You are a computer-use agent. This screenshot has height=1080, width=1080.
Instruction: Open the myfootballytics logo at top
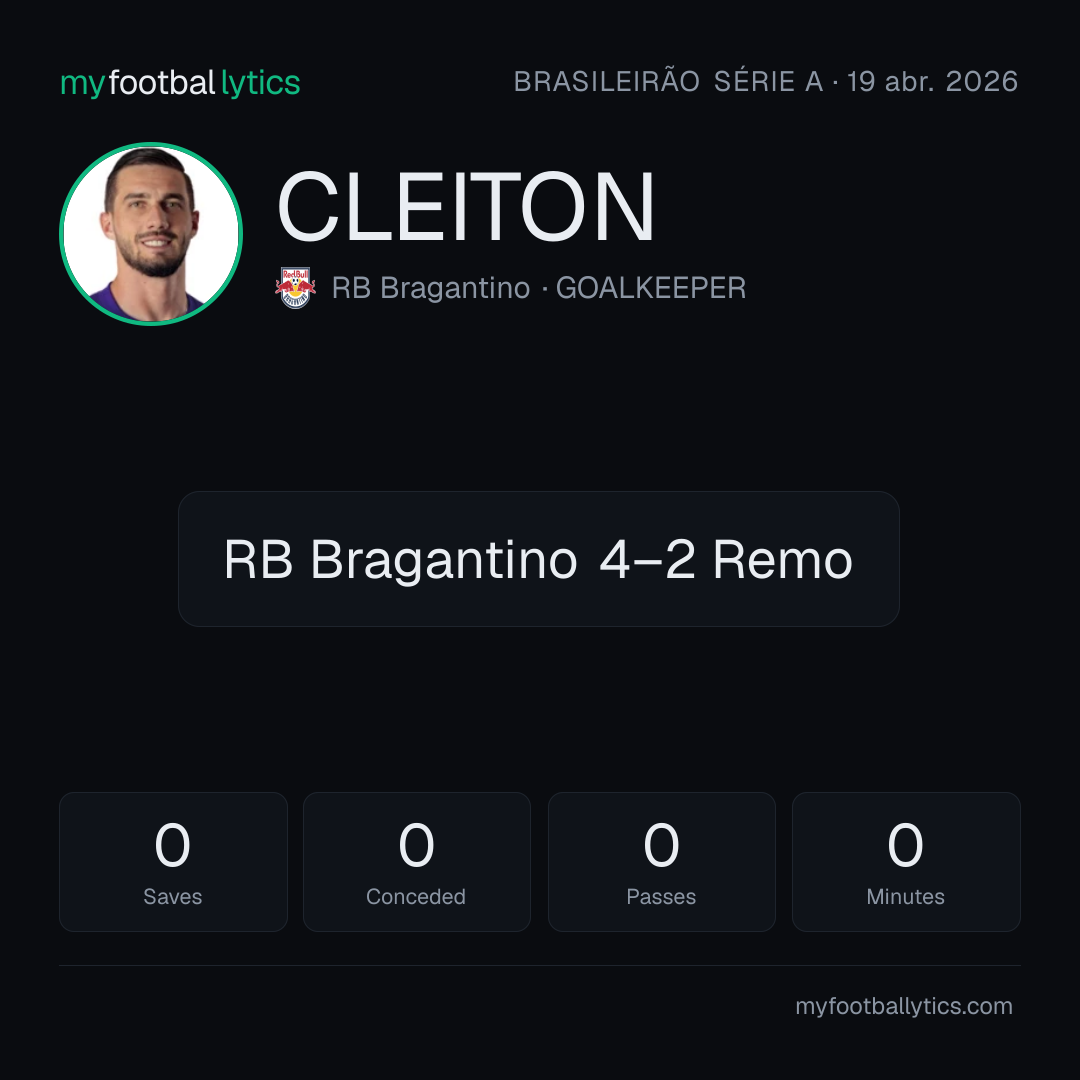pyautogui.click(x=180, y=83)
